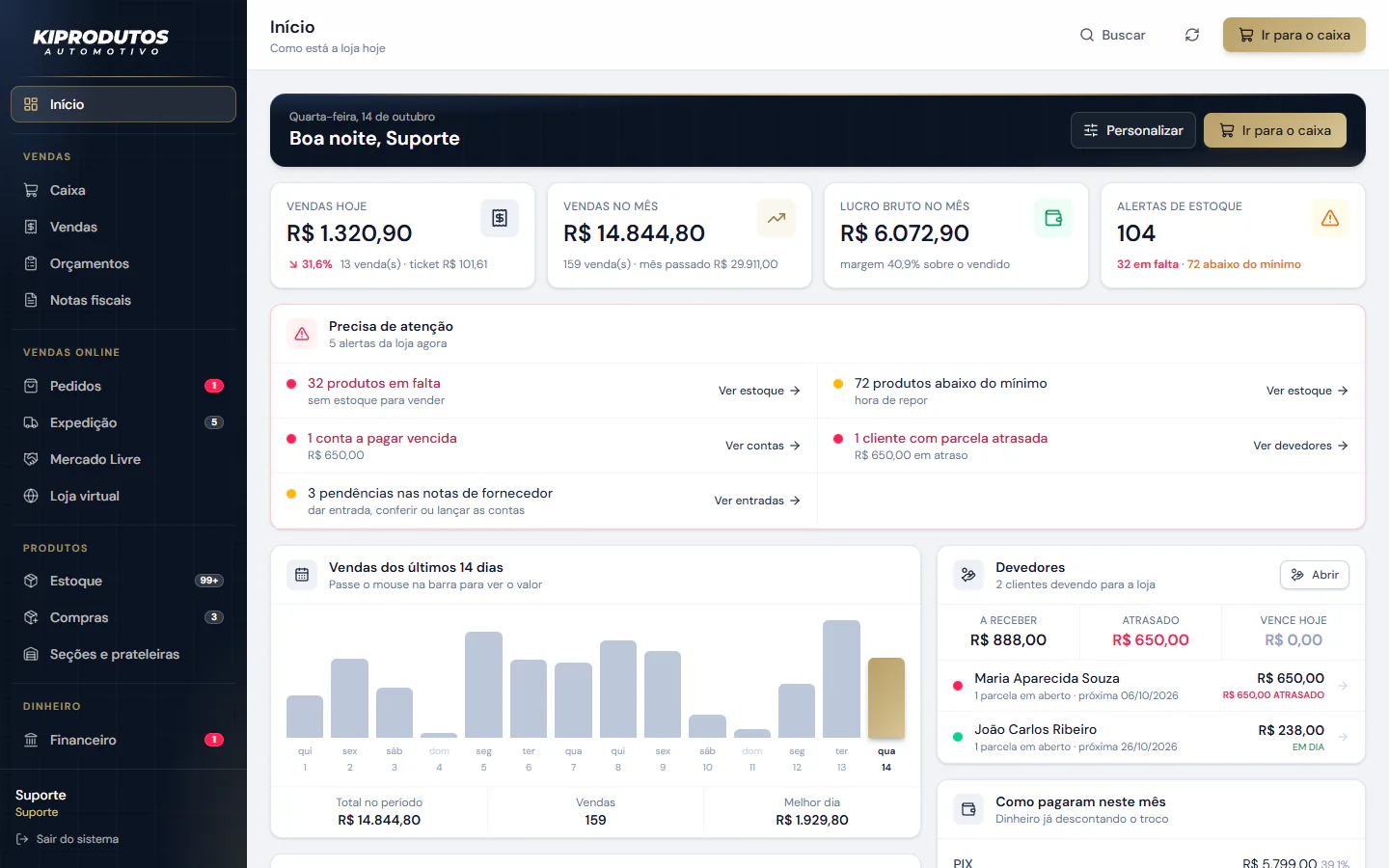The image size is (1389, 868).
Task: Click Ver estoque for 72 produtos abaixo do mínimo
Action: 1307,391
